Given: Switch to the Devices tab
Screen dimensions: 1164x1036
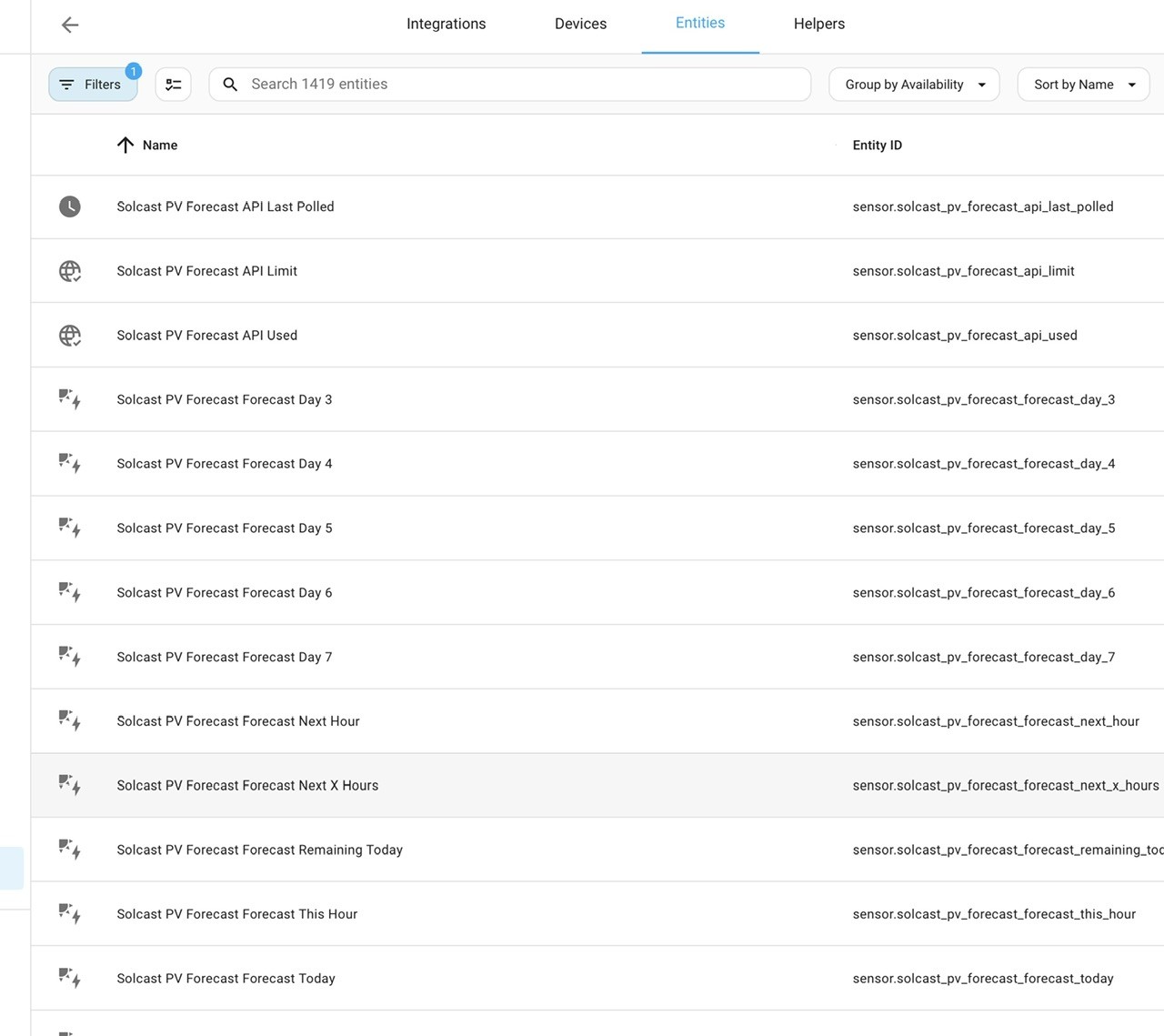Looking at the screenshot, I should click(581, 24).
